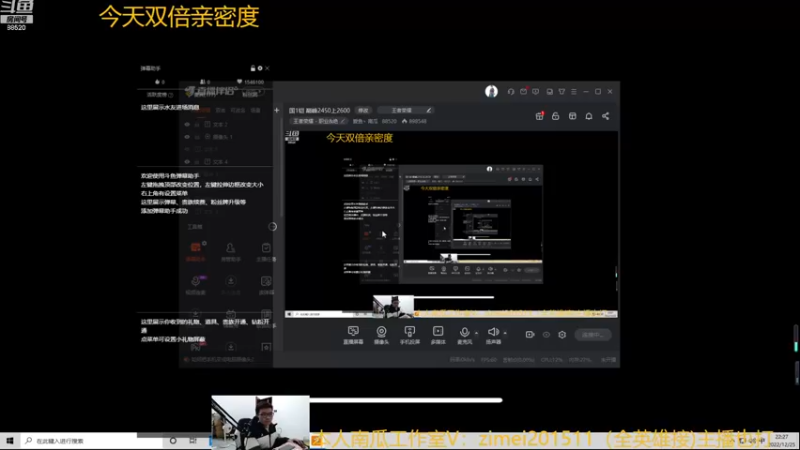
Task: Mute the microphone (麦克风)
Action: 464,335
